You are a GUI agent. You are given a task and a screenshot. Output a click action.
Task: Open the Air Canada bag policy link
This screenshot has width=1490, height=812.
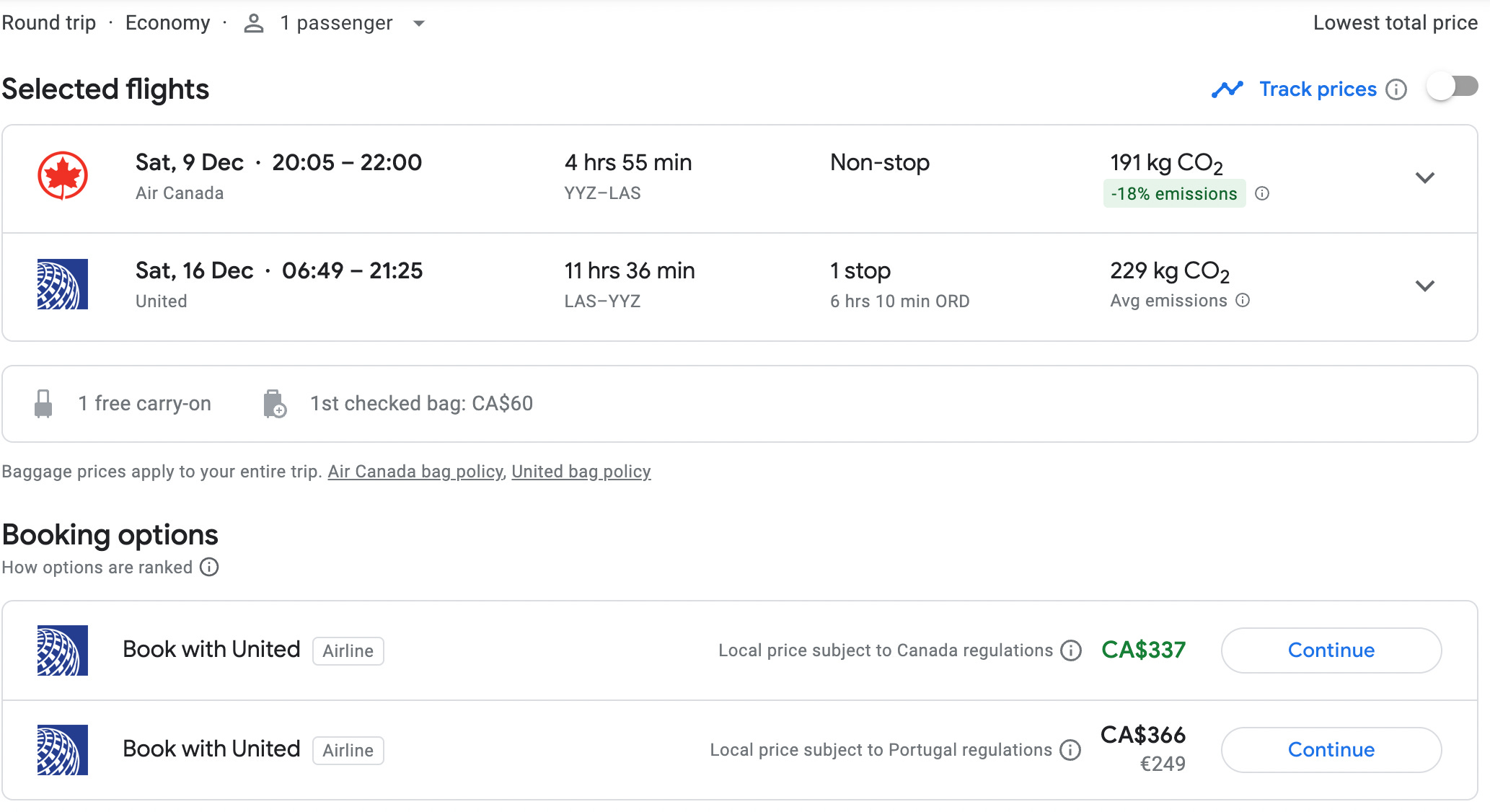(415, 472)
